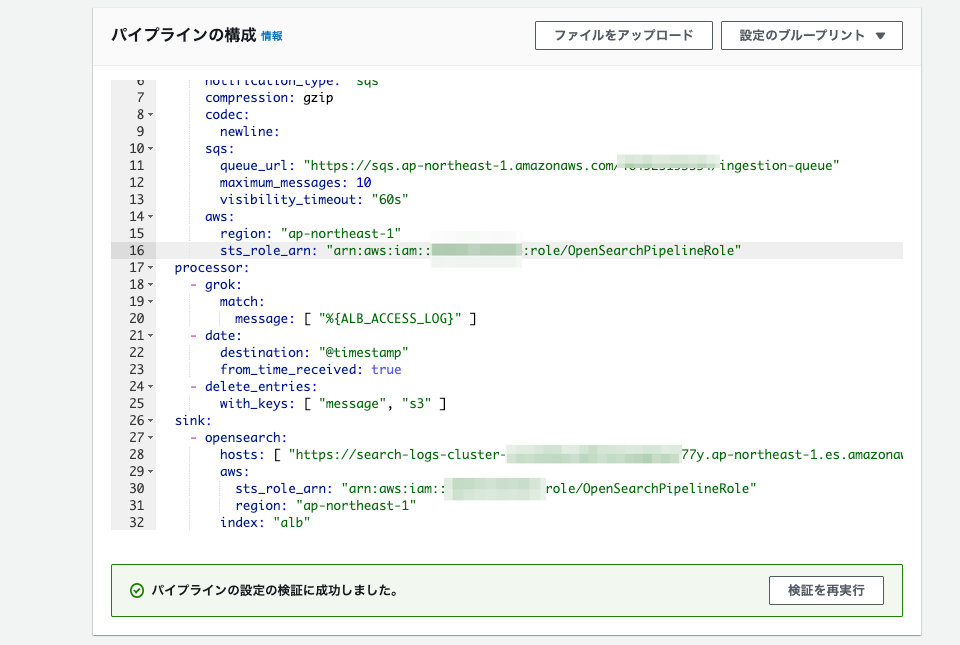Screen dimensions: 960x645
Task: Collapse the delete_entries block on line 24
Action: click(x=153, y=386)
